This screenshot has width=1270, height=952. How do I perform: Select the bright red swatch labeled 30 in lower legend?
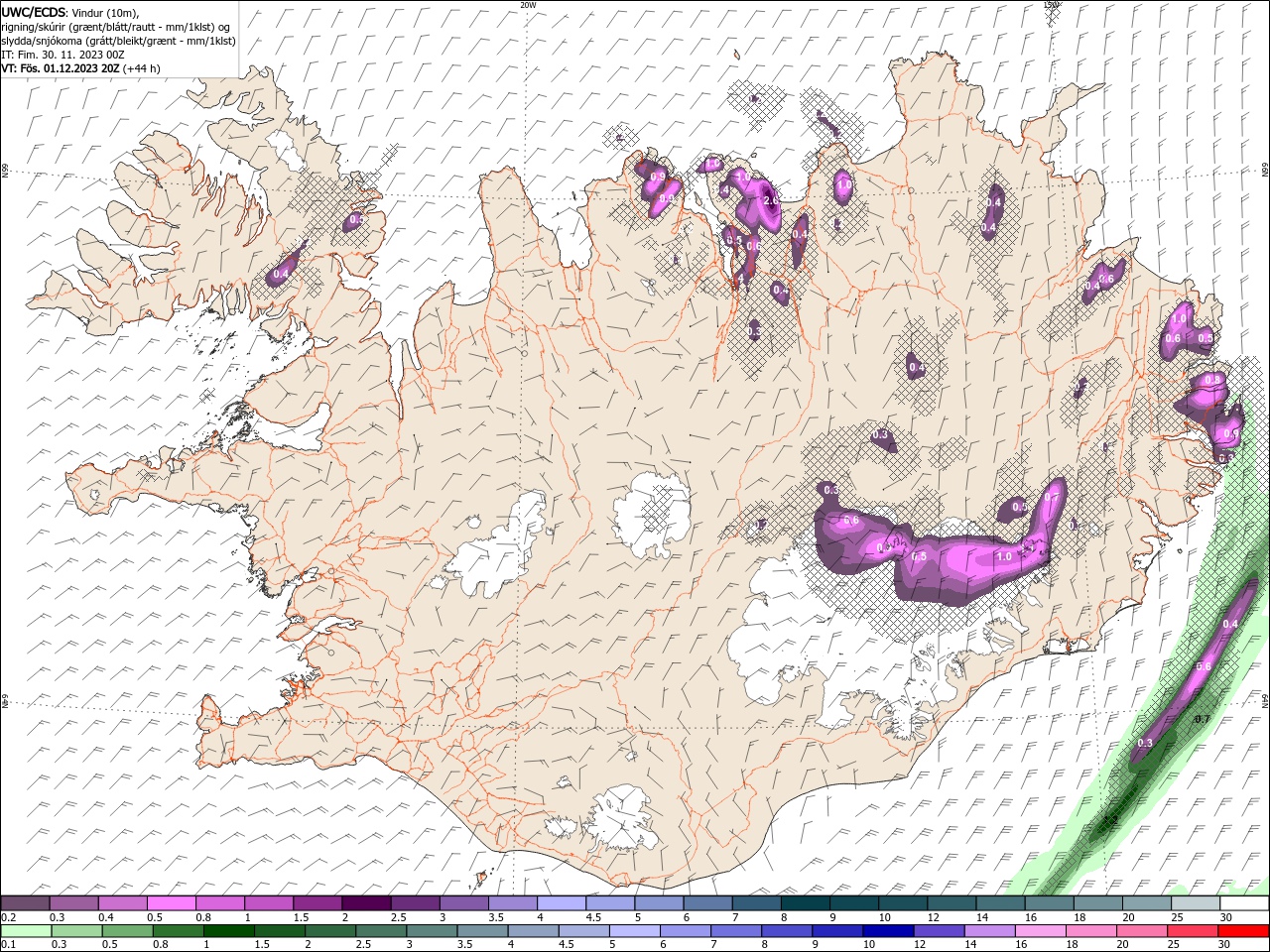tap(1243, 930)
